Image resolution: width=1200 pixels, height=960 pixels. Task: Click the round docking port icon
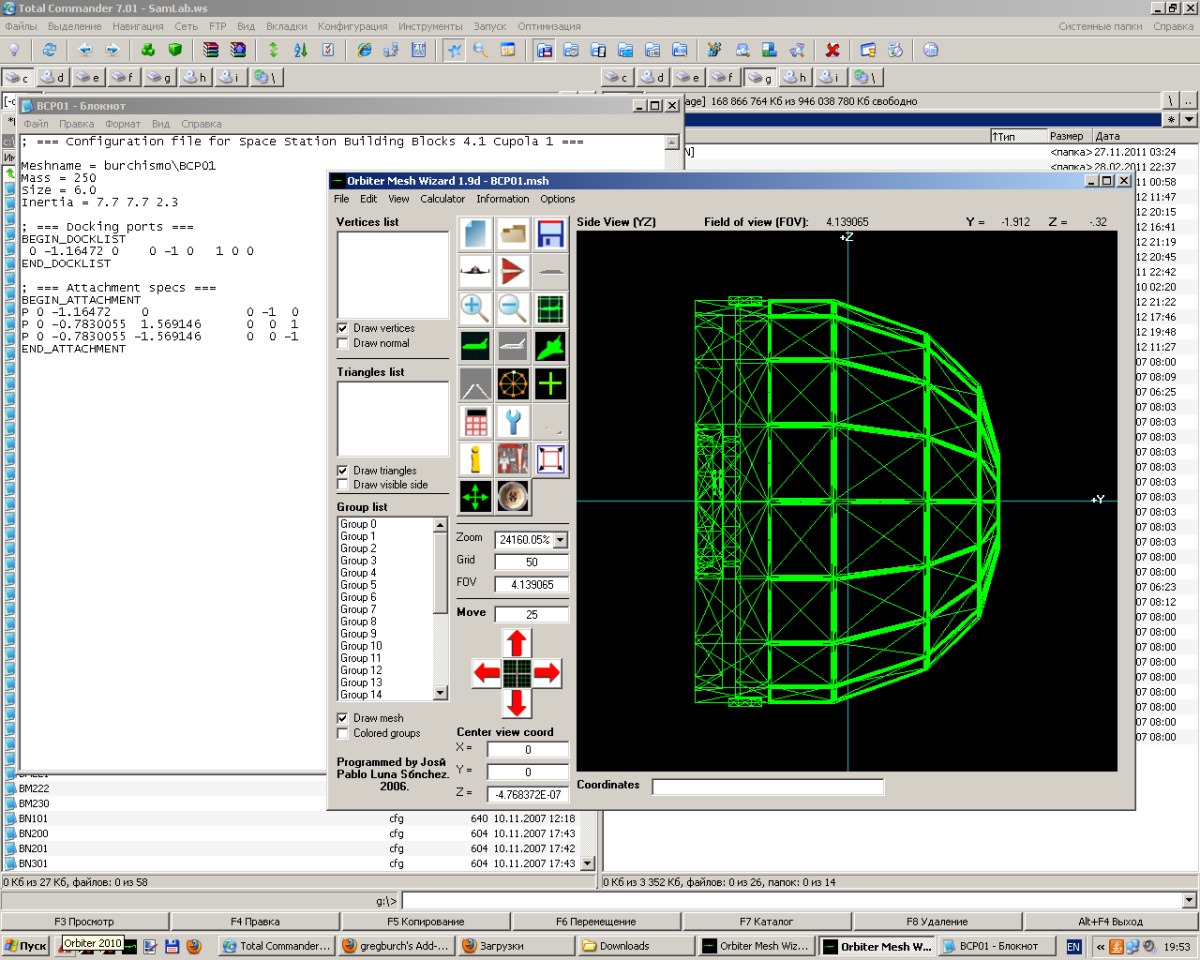click(513, 497)
